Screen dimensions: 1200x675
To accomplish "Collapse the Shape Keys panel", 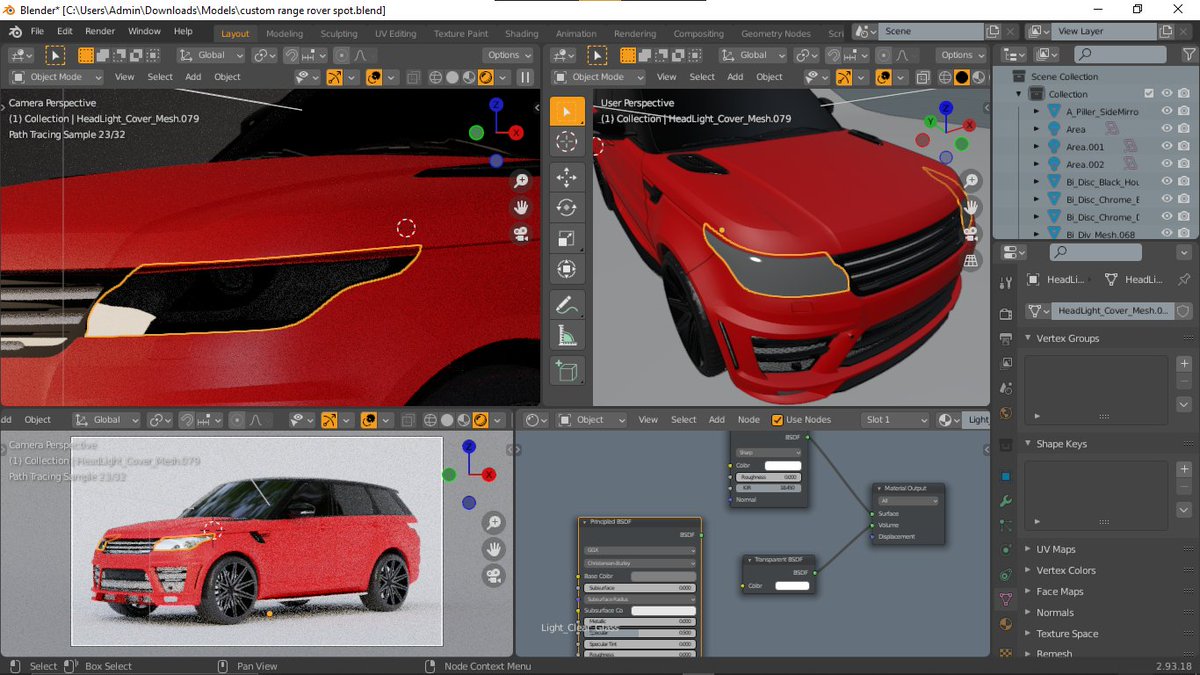I will coord(1028,444).
